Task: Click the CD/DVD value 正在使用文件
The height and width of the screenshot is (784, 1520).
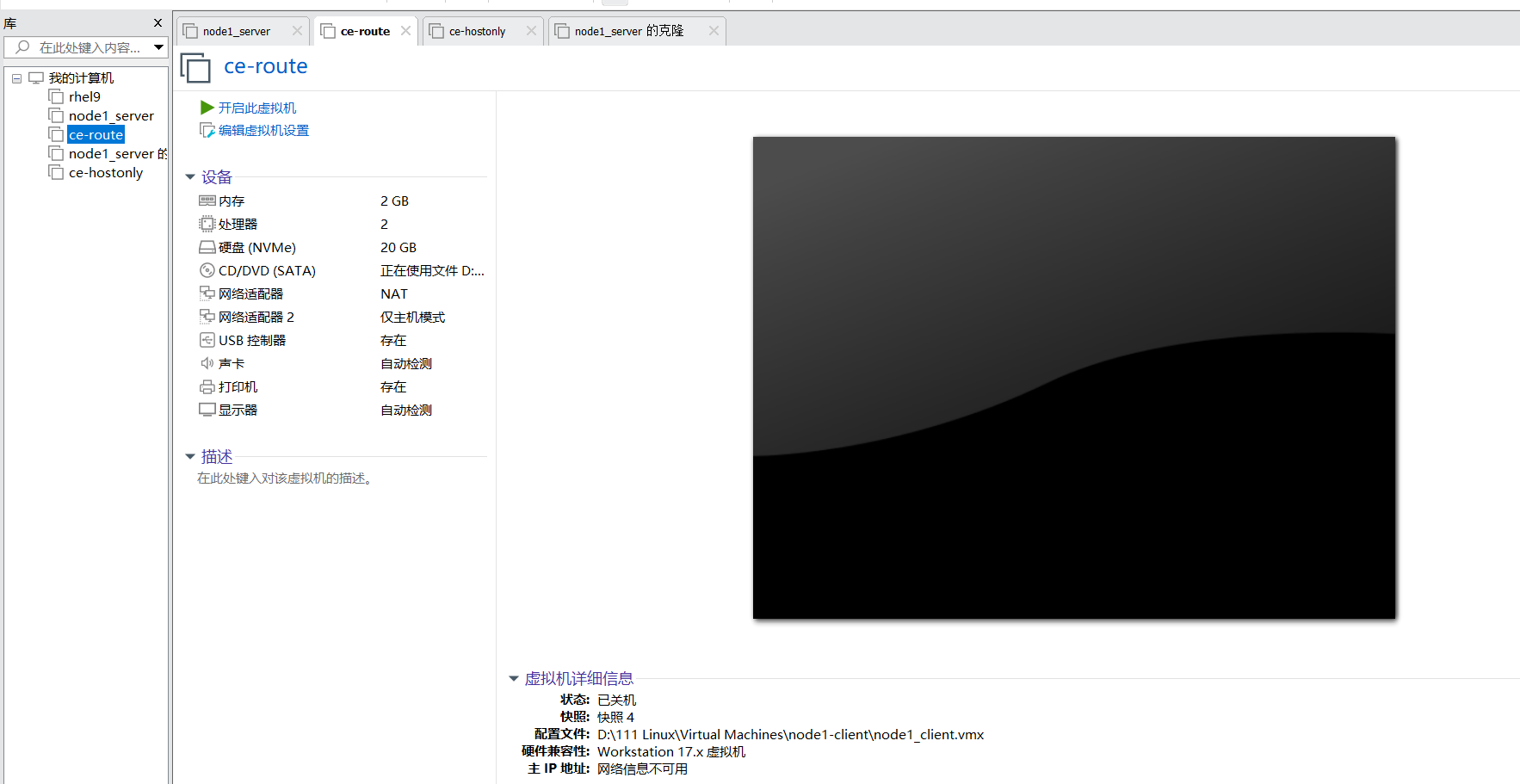Action: tap(432, 270)
